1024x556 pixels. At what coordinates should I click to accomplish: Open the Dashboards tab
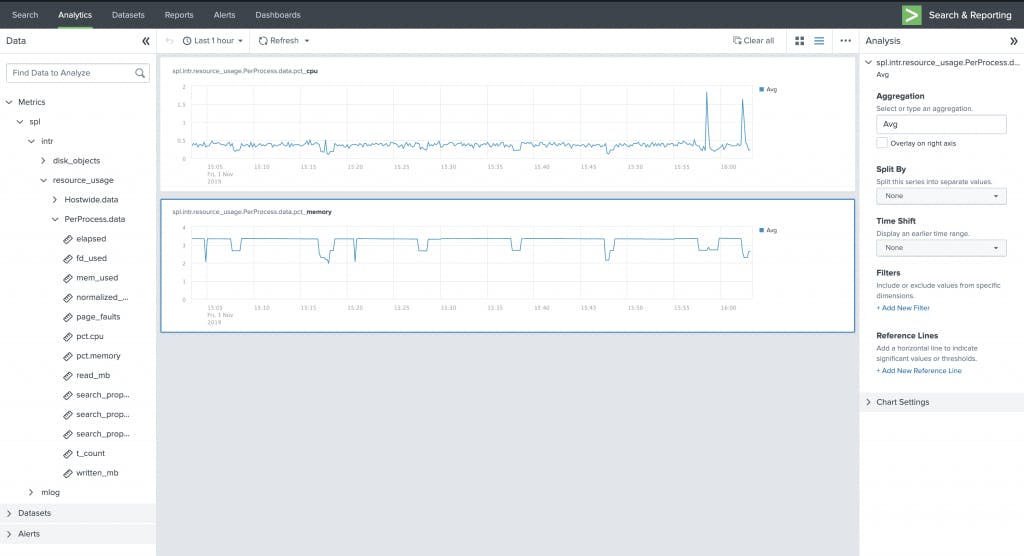(x=277, y=15)
